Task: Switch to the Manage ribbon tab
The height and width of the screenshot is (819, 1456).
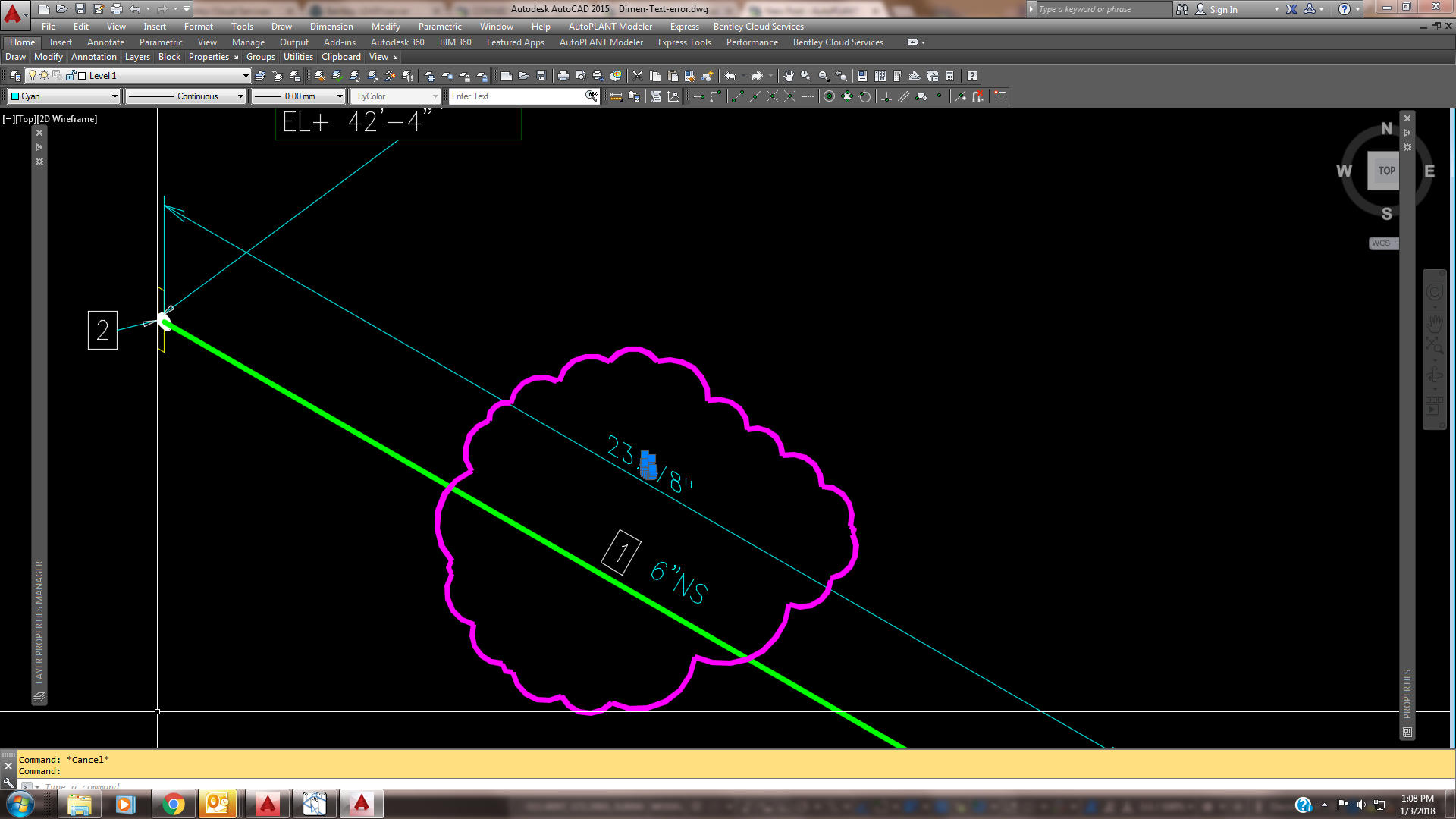Action: coord(248,42)
